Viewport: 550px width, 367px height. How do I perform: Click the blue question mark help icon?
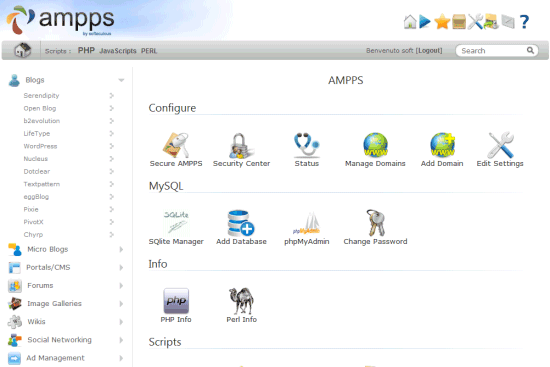(x=524, y=22)
